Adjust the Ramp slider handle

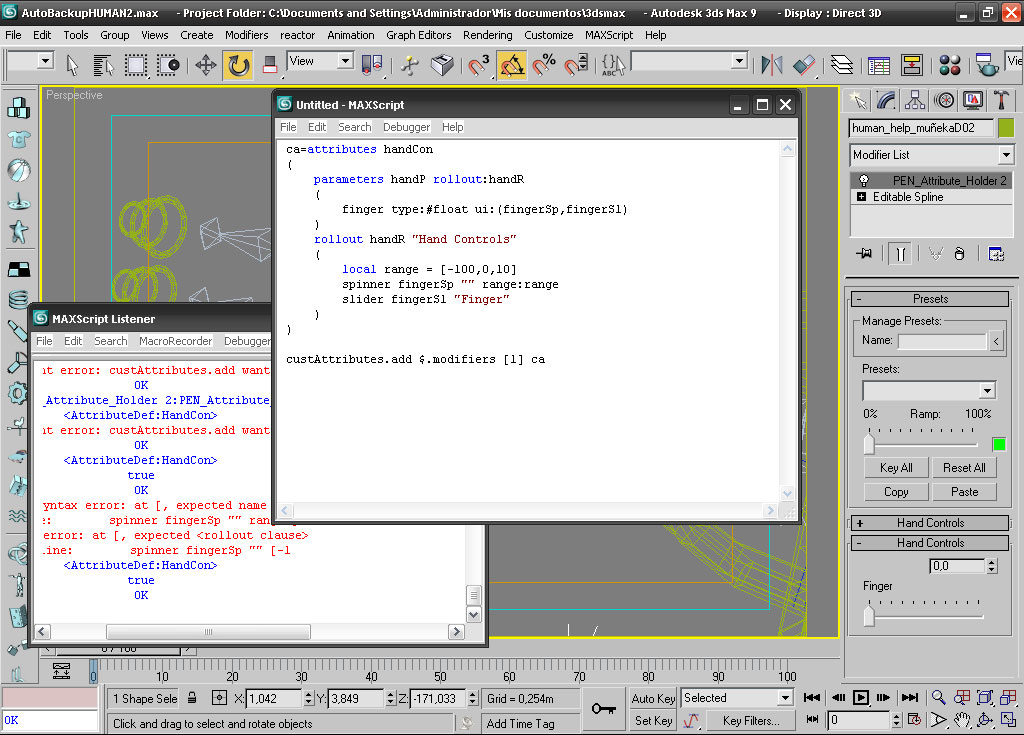coord(869,444)
